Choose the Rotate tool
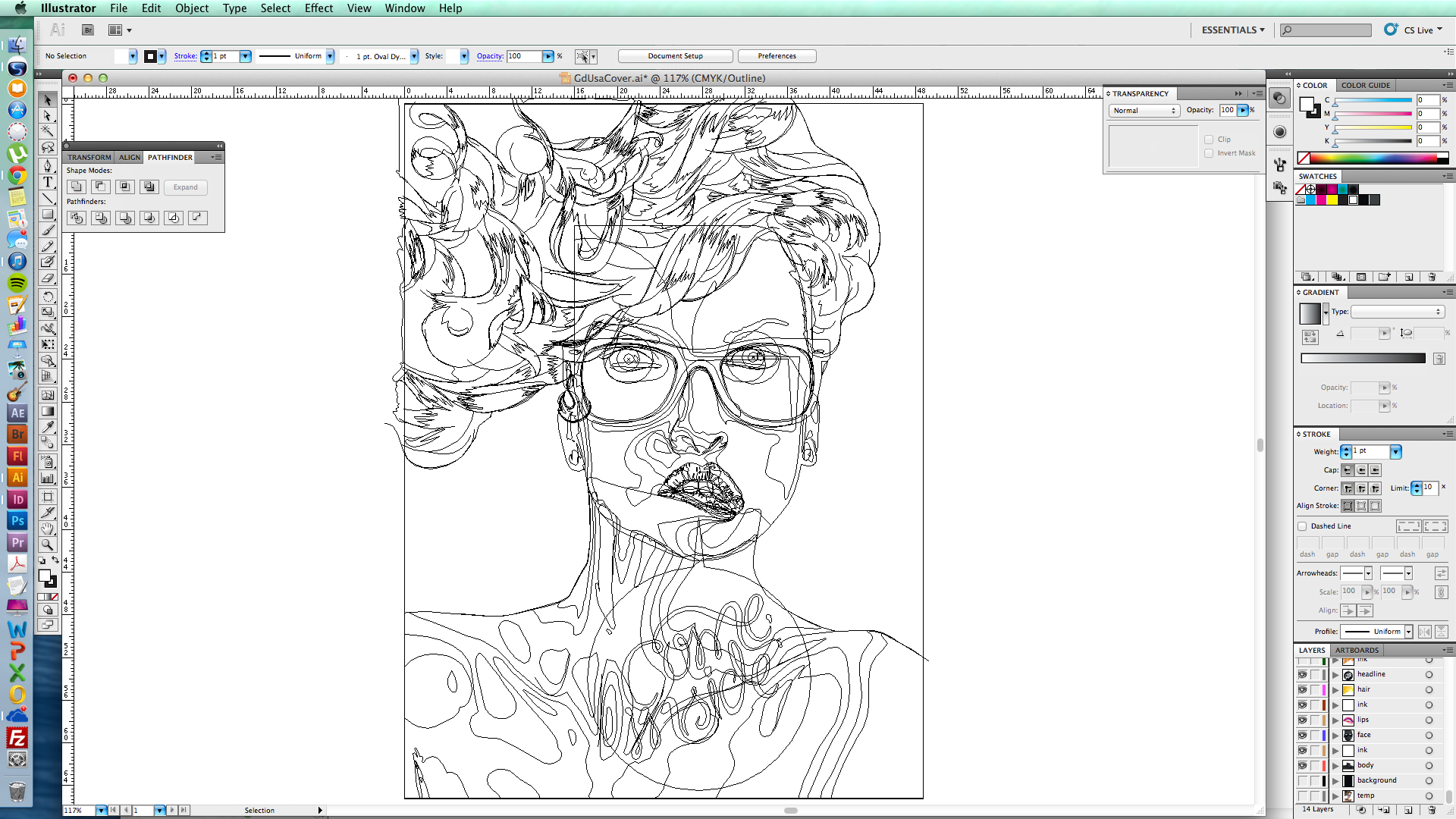 (x=48, y=297)
